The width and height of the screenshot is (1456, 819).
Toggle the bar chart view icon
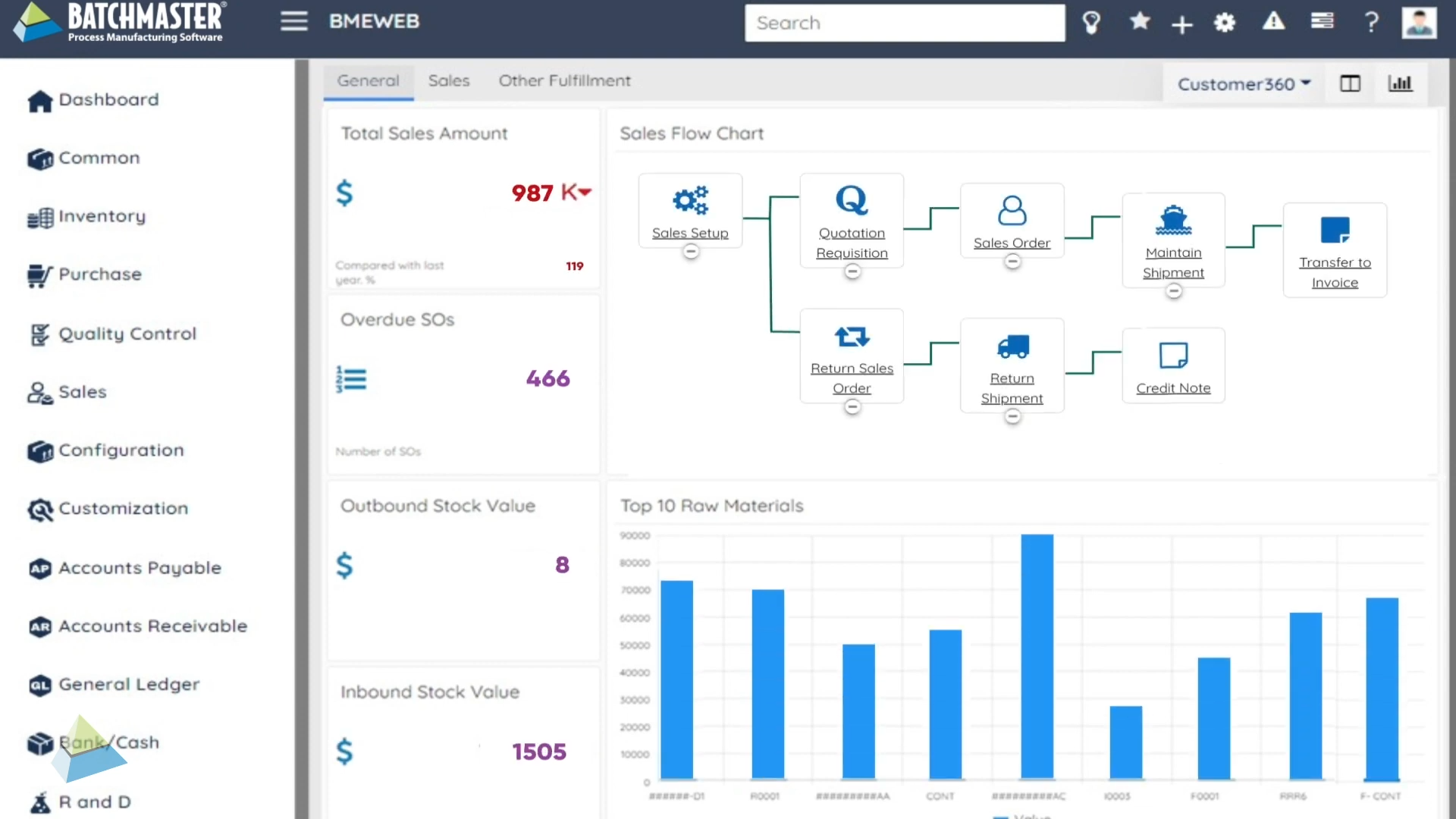click(1400, 83)
